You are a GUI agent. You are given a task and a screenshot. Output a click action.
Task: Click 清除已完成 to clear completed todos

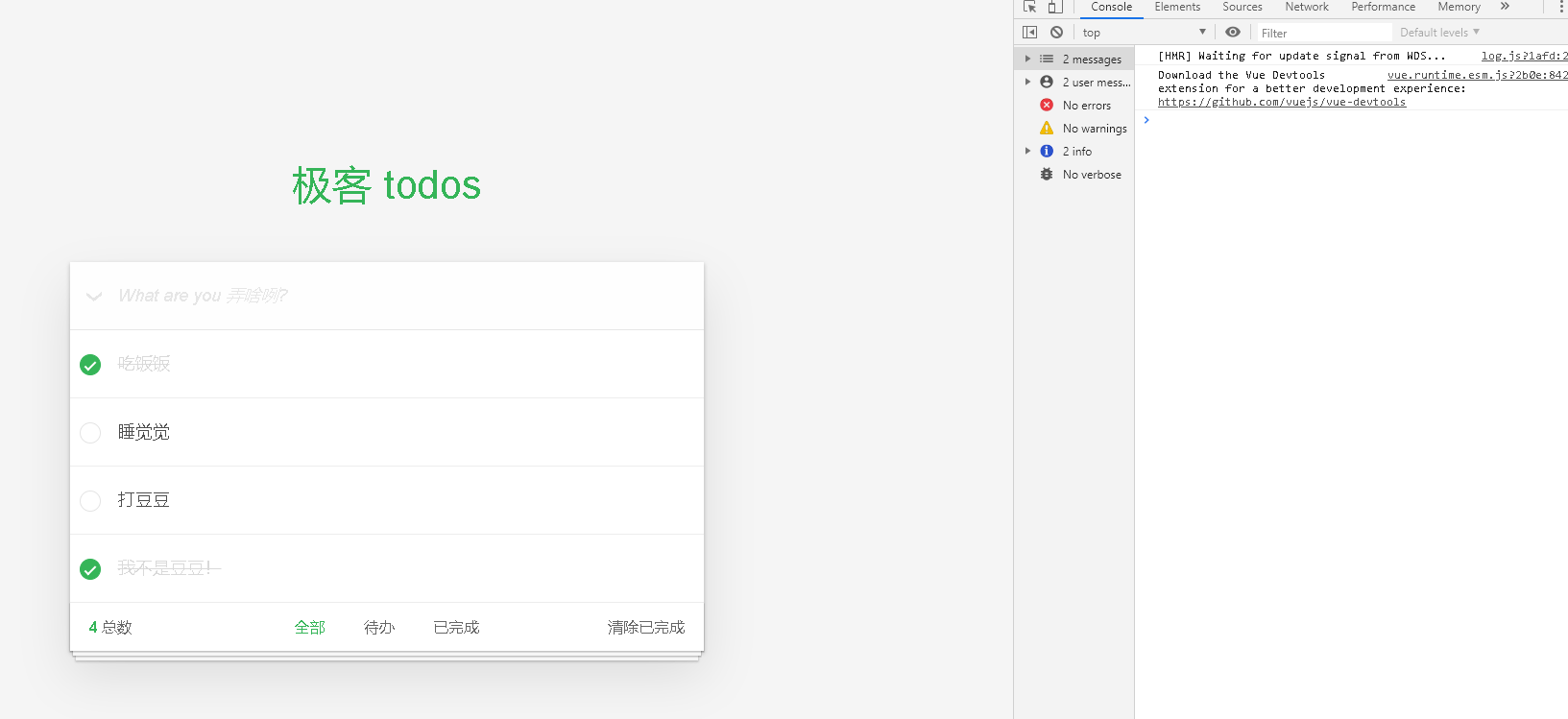(645, 628)
